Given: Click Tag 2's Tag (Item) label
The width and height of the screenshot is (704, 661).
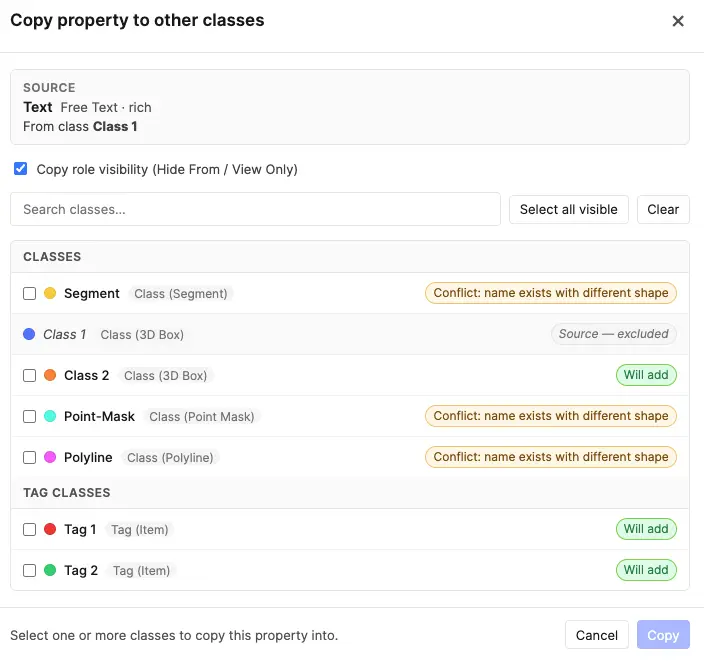Looking at the screenshot, I should pos(141,571).
